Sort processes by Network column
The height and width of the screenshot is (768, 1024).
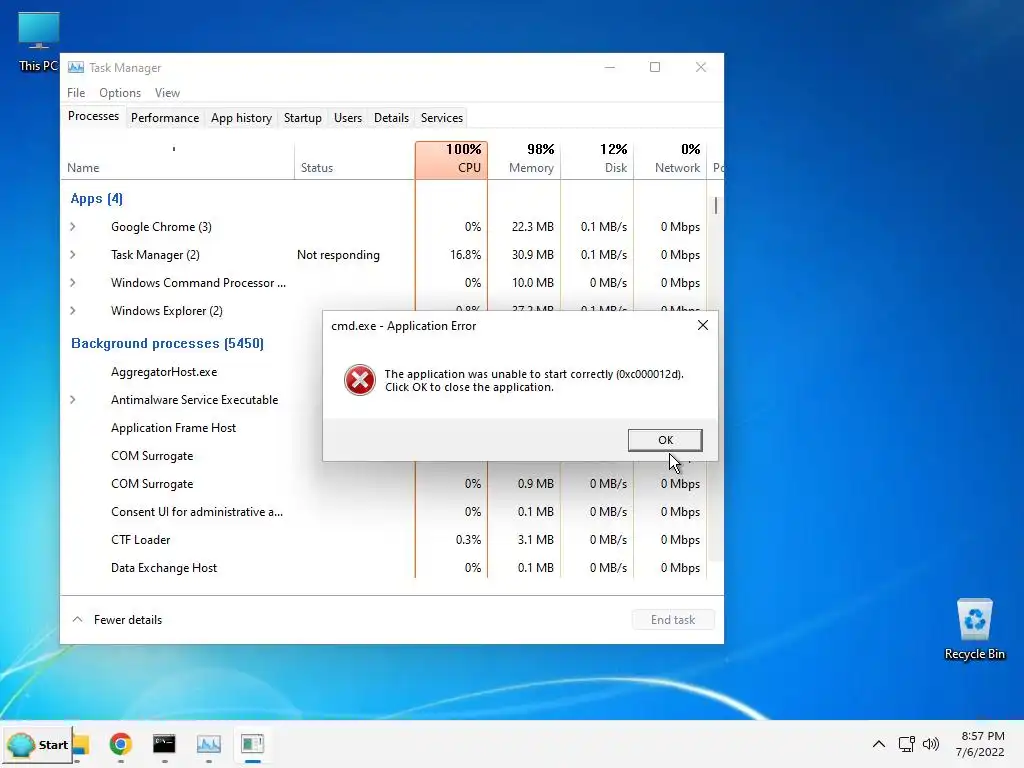click(671, 159)
